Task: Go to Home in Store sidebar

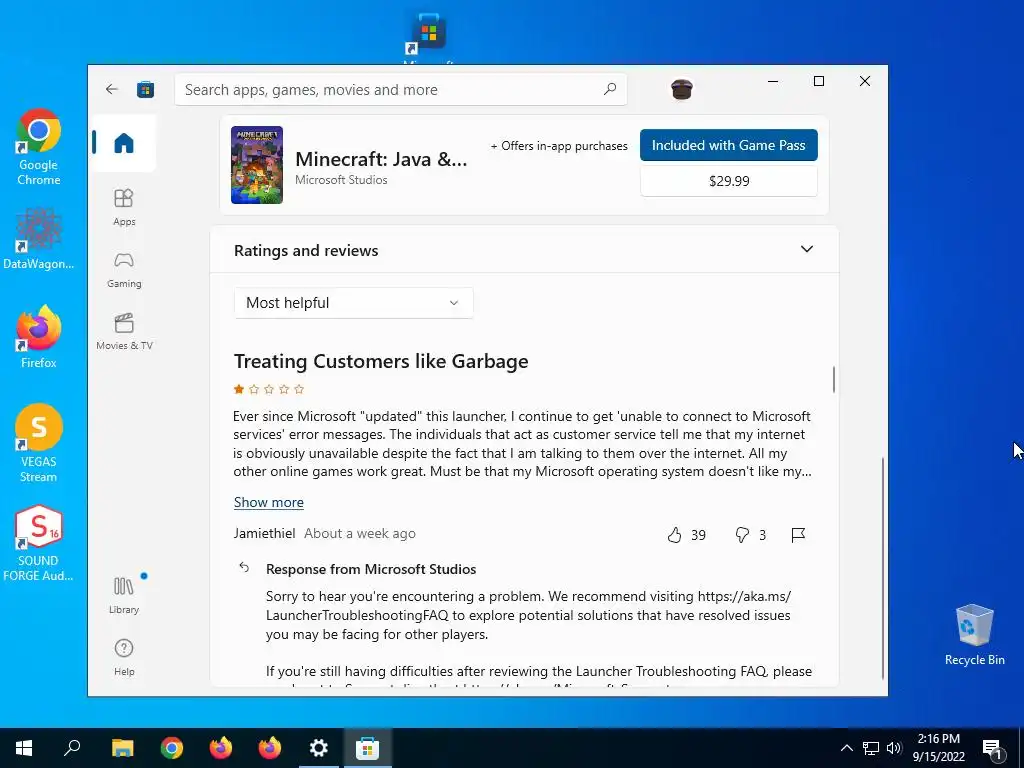Action: [123, 143]
